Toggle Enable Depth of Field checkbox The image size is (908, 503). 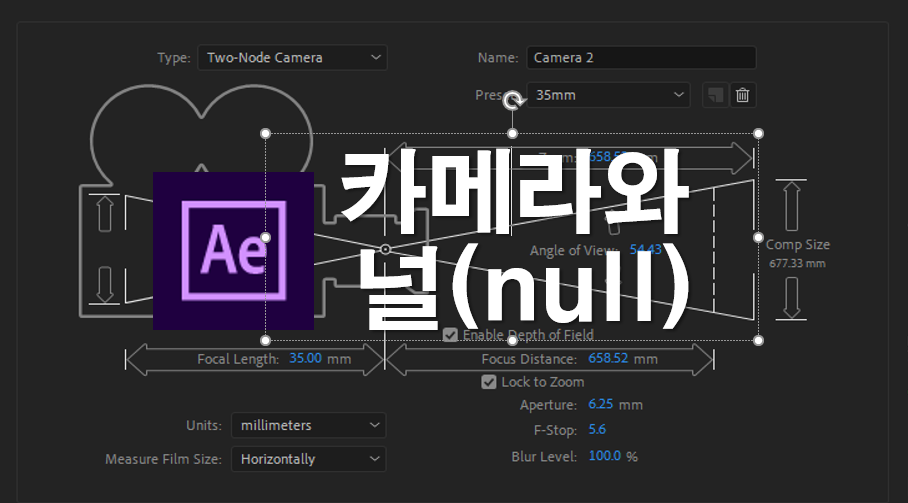(450, 335)
